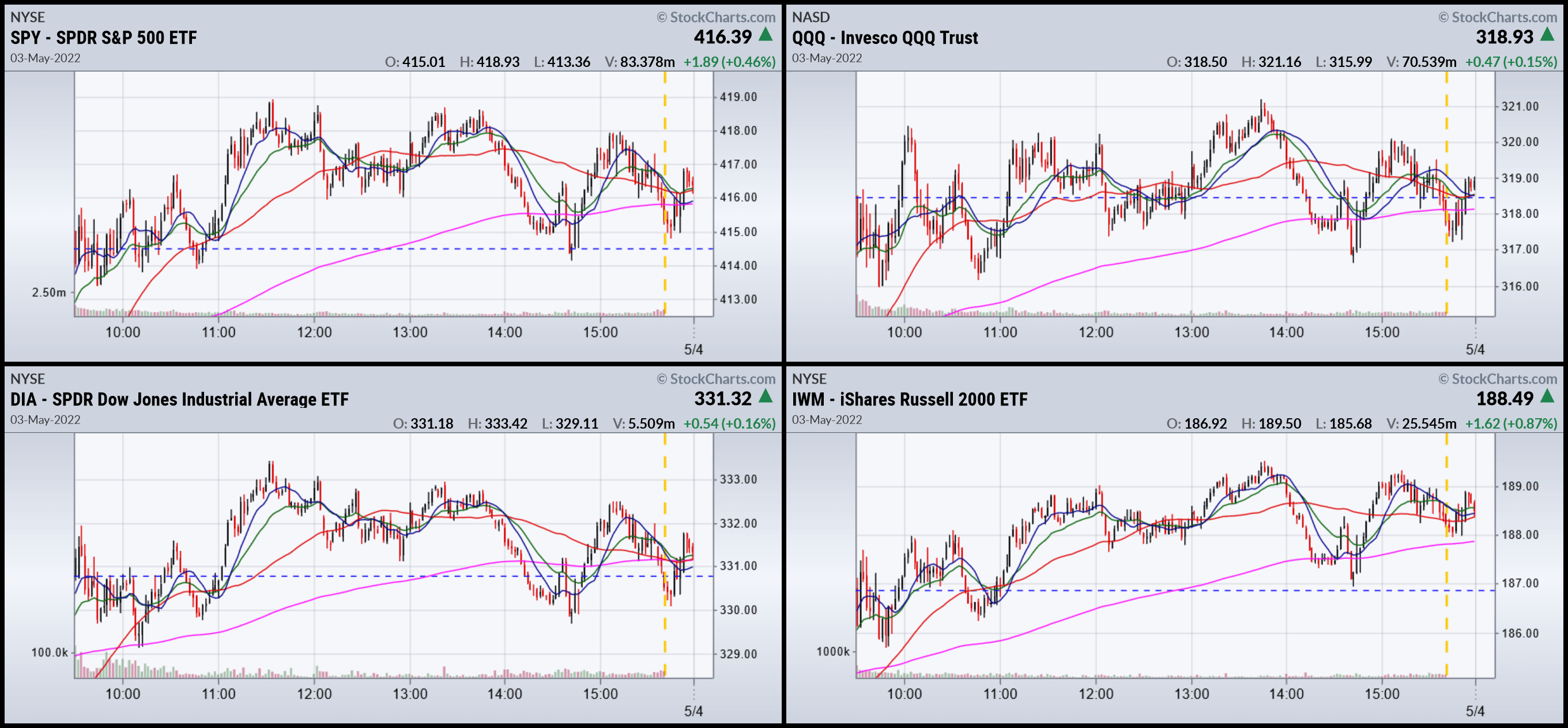
Task: Click the QQQ volume 'V: 70.539m'
Action: (1422, 62)
